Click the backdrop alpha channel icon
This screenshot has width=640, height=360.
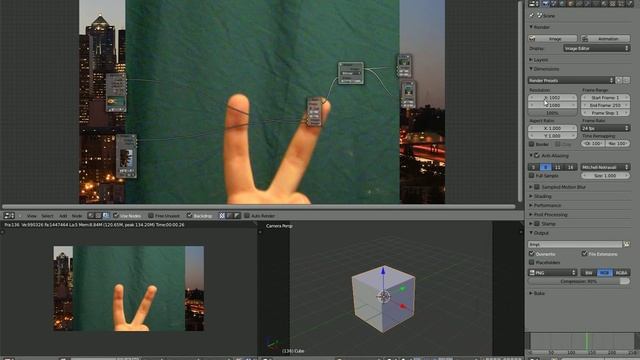tap(237, 216)
